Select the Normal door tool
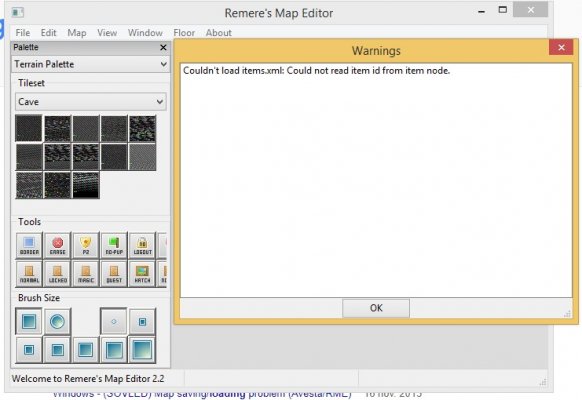Viewport: 582px width, 400px height. (x=29, y=273)
